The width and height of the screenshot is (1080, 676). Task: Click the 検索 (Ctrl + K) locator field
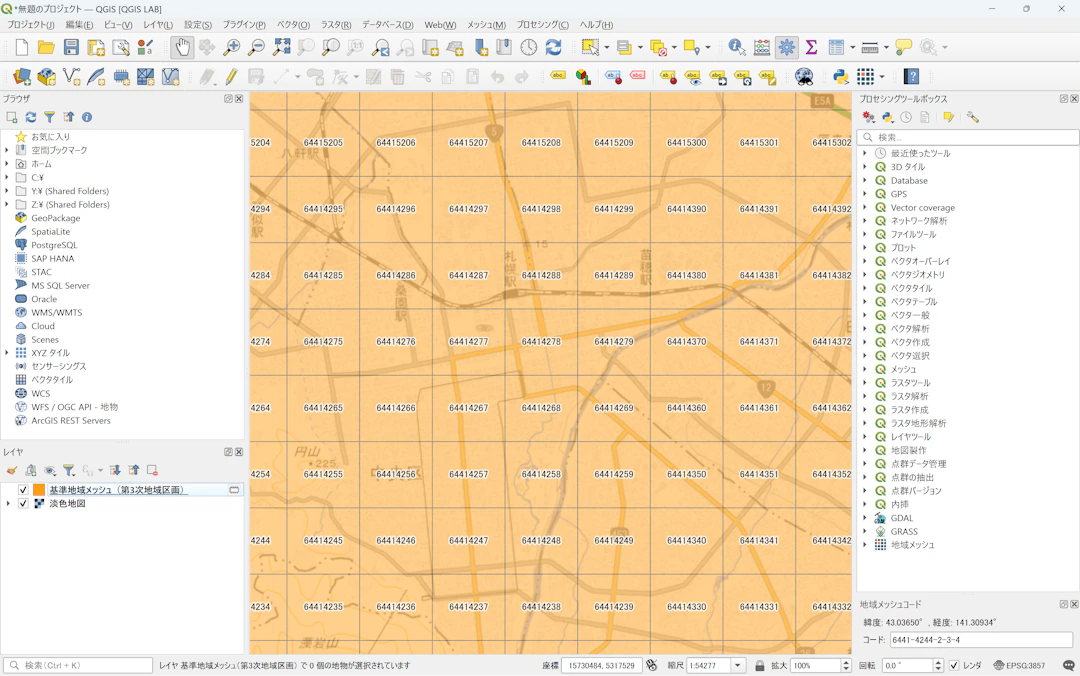click(x=78, y=666)
